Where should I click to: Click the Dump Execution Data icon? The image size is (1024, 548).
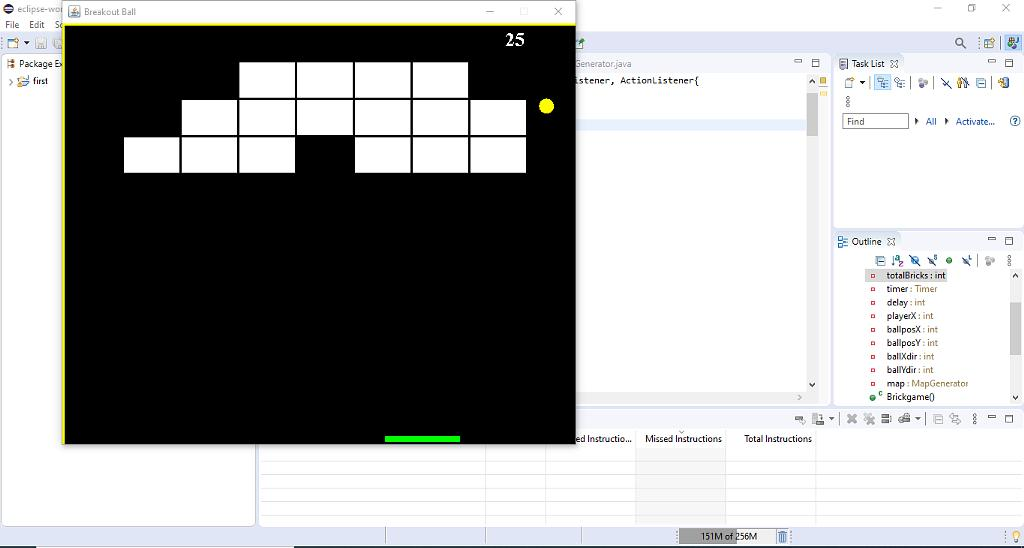point(817,419)
